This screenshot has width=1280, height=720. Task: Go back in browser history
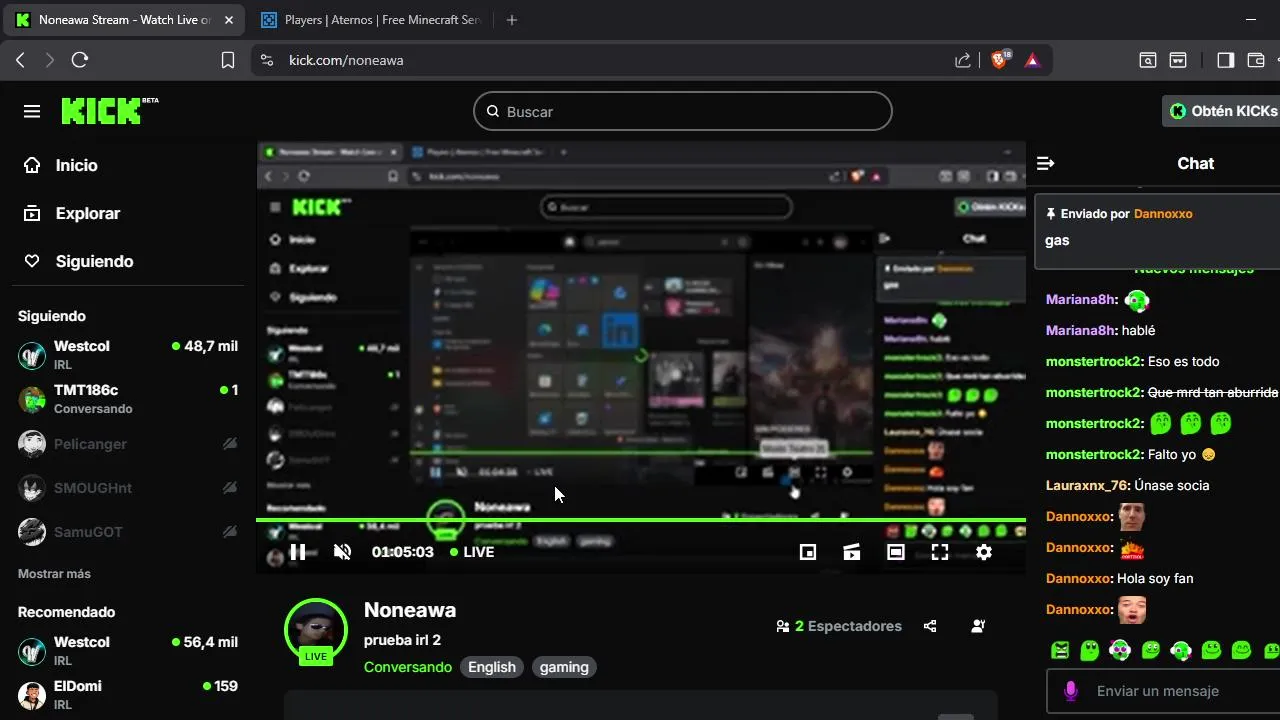[20, 60]
